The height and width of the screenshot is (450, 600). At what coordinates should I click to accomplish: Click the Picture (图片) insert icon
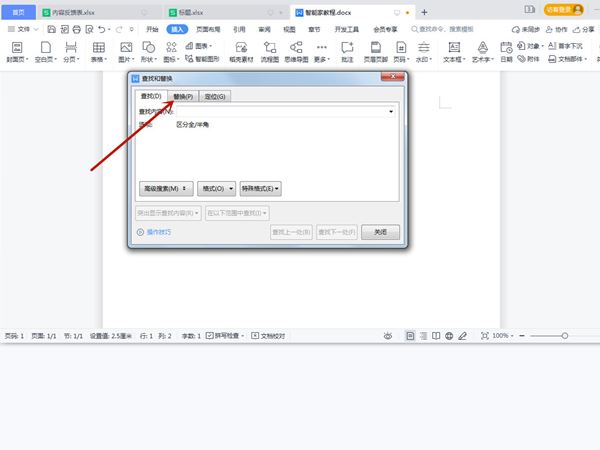coord(126,52)
